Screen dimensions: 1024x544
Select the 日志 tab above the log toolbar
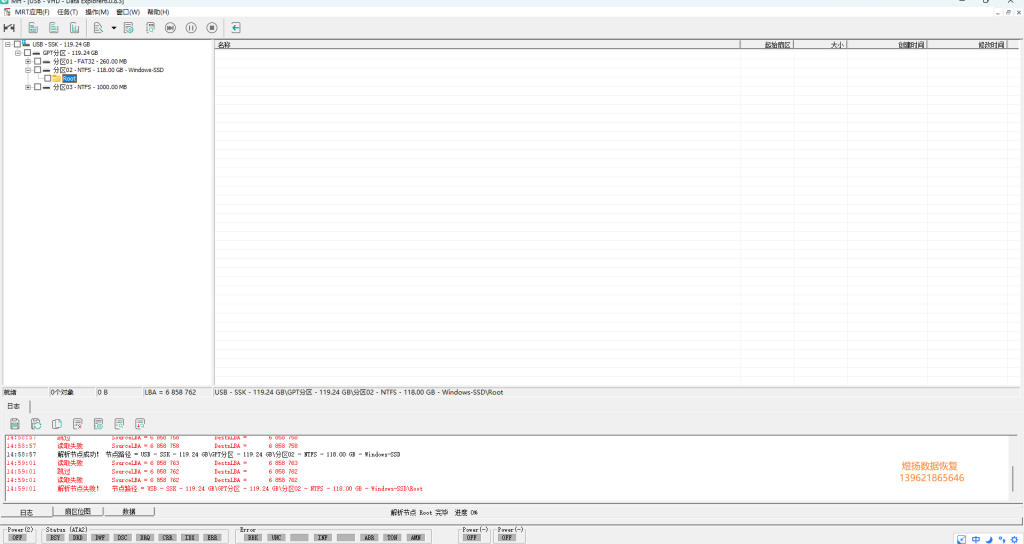click(x=14, y=406)
